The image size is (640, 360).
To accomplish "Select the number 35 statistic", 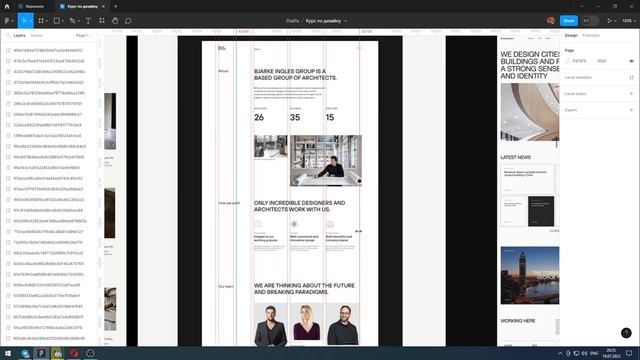I will [295, 118].
